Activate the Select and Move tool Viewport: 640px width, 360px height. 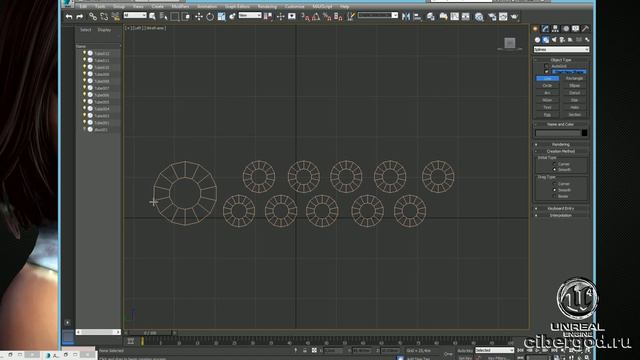(x=199, y=16)
